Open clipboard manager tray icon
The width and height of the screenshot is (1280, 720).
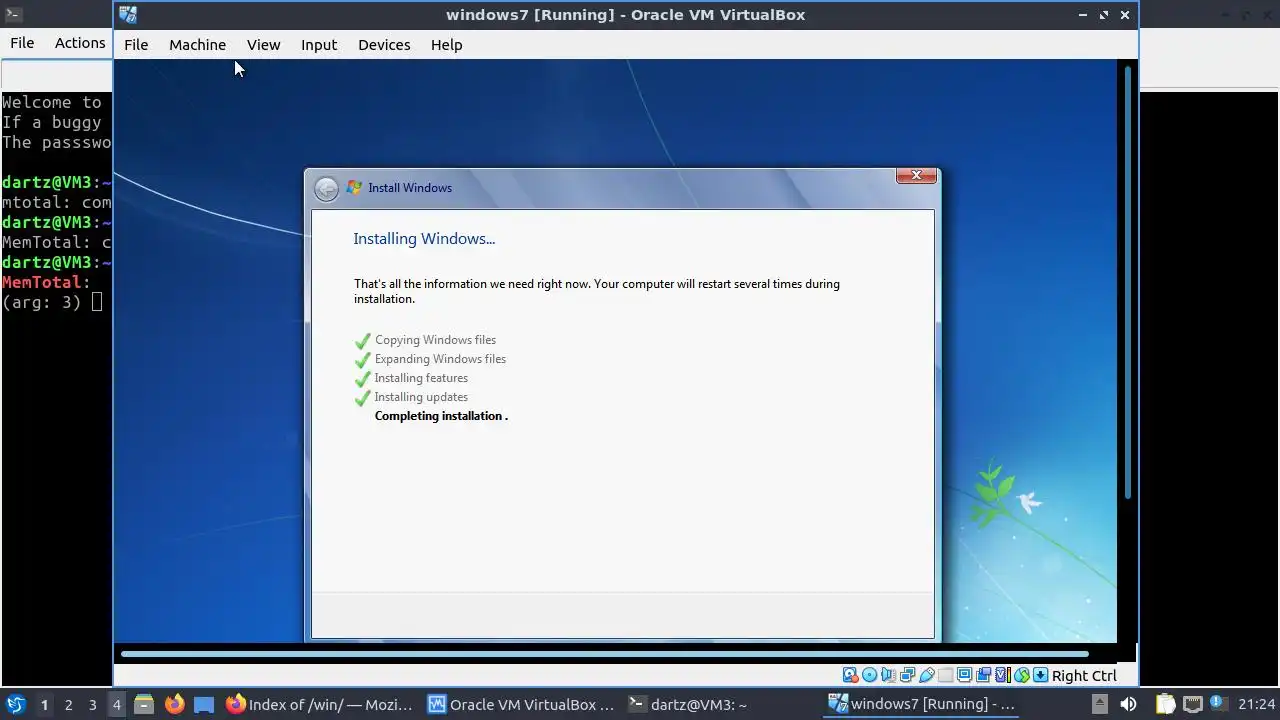point(1165,704)
